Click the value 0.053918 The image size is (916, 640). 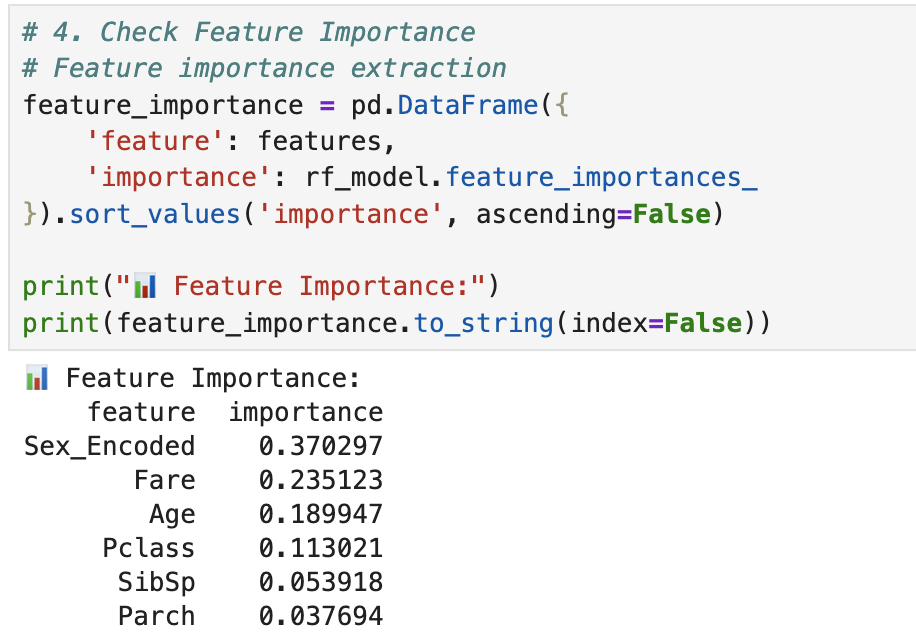pyautogui.click(x=321, y=582)
